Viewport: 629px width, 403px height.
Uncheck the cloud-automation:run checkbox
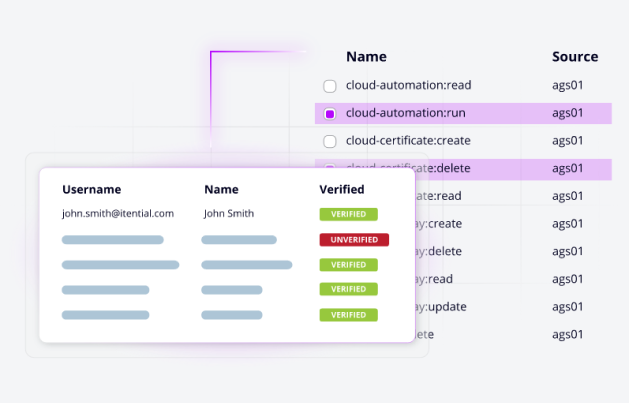330,114
